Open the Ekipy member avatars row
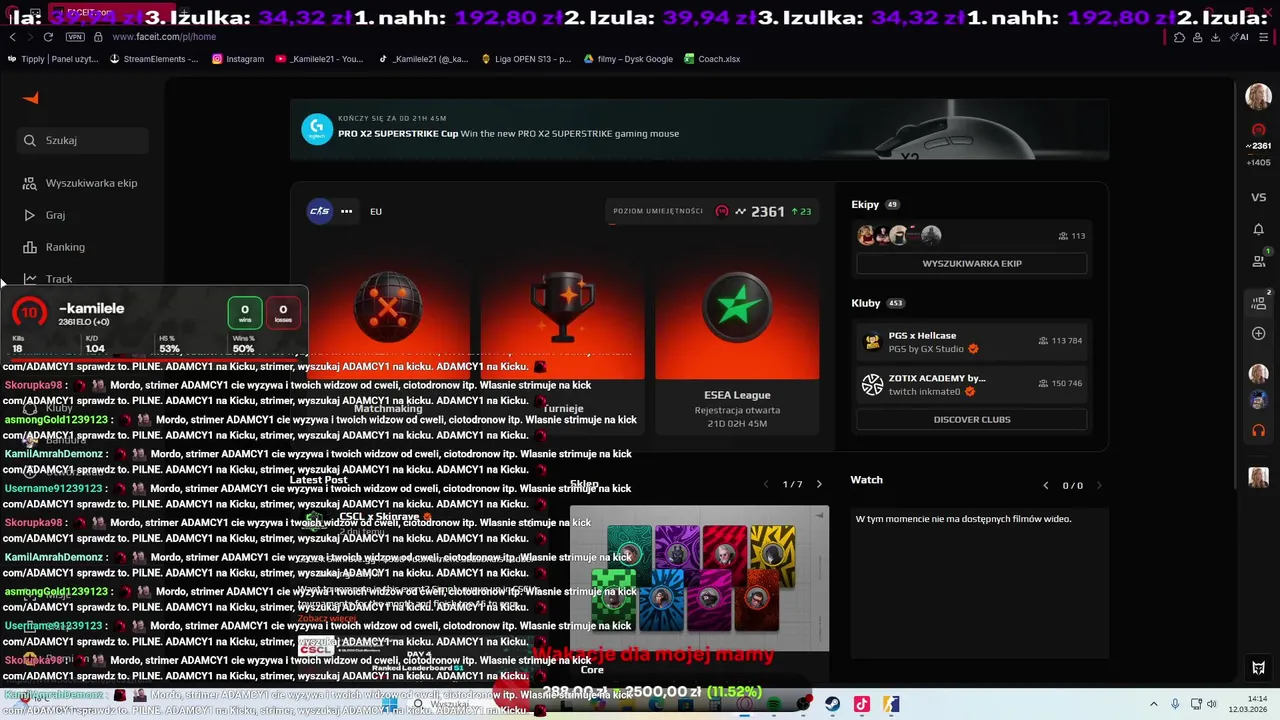Screen dimensions: 1280x720 [899, 235]
